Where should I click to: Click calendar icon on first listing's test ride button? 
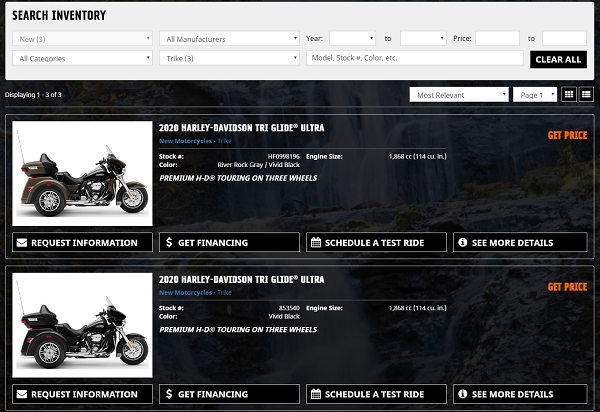click(x=315, y=242)
